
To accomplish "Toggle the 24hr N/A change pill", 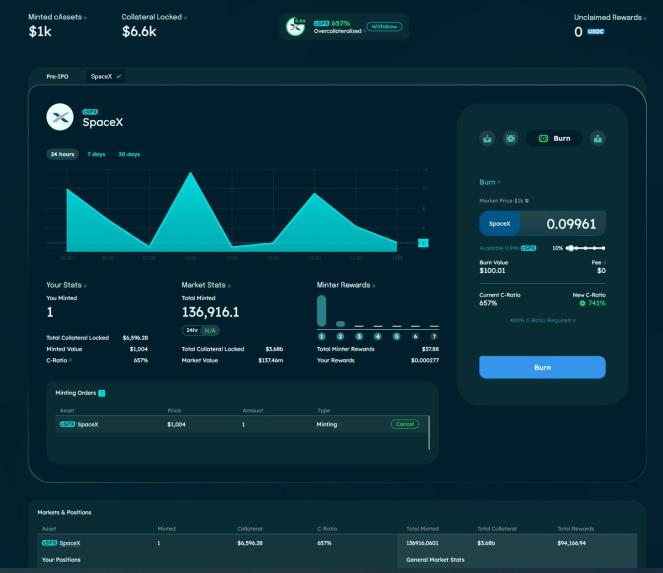I will (201, 330).
